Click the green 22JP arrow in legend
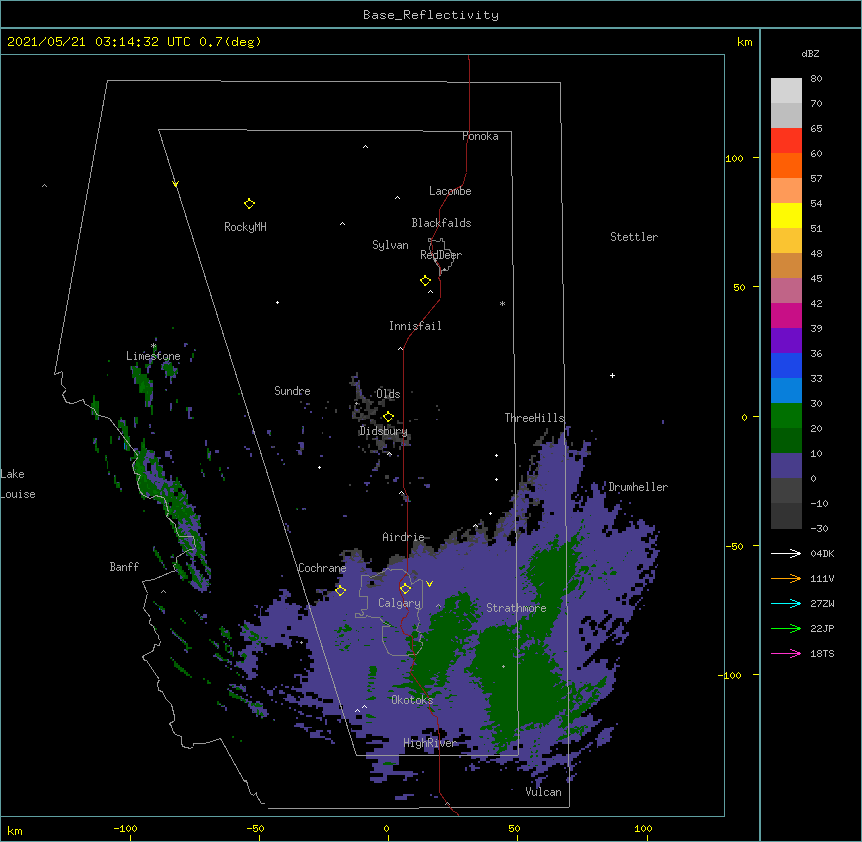862x842 pixels. (x=786, y=628)
